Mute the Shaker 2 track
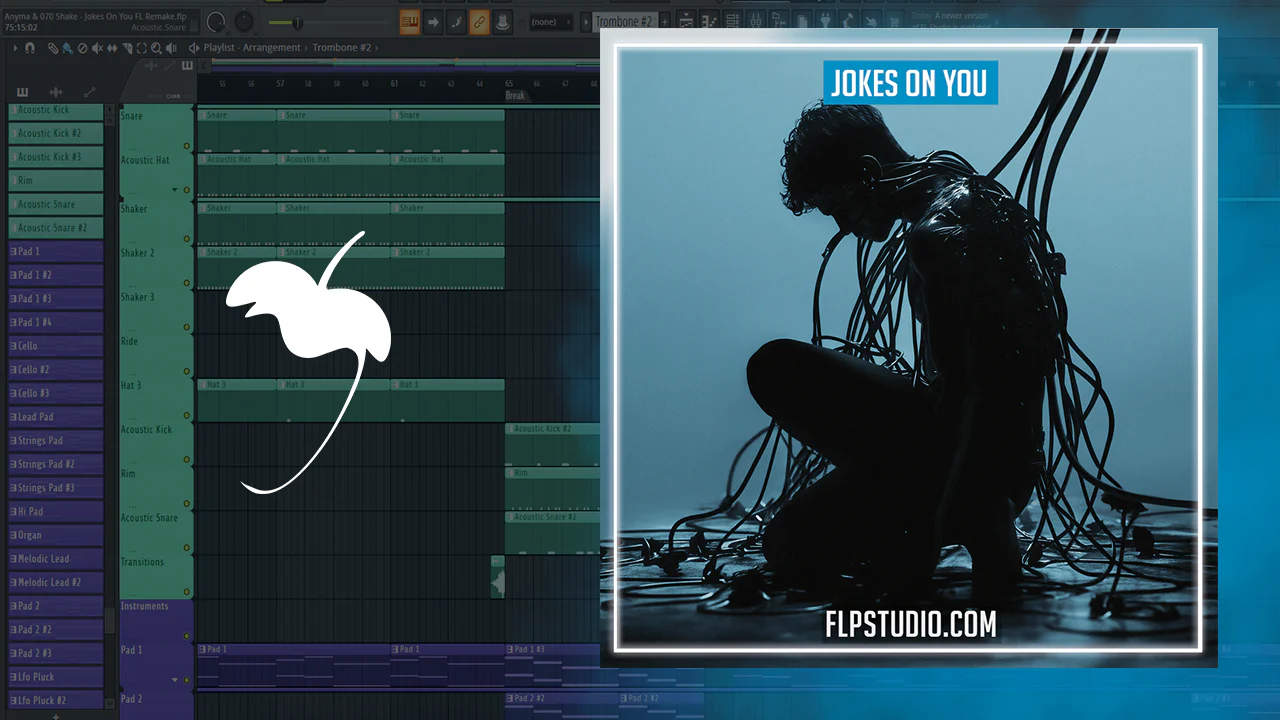 pos(186,283)
